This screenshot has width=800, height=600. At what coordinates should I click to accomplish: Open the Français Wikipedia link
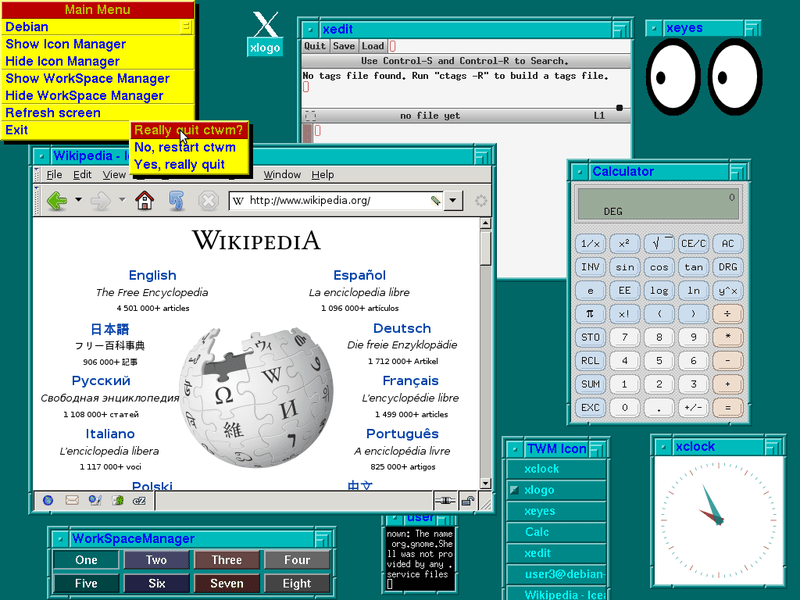pos(410,381)
